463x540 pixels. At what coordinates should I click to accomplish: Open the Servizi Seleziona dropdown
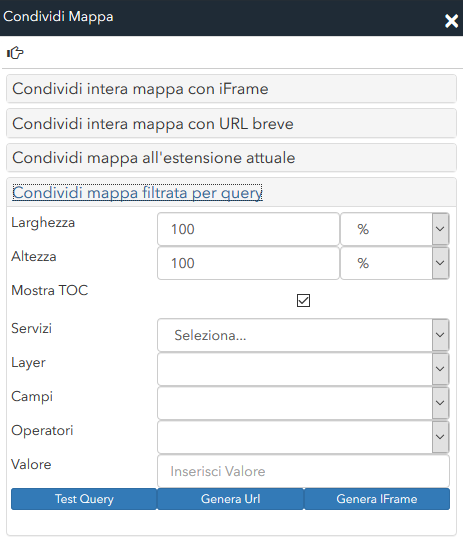pyautogui.click(x=303, y=335)
